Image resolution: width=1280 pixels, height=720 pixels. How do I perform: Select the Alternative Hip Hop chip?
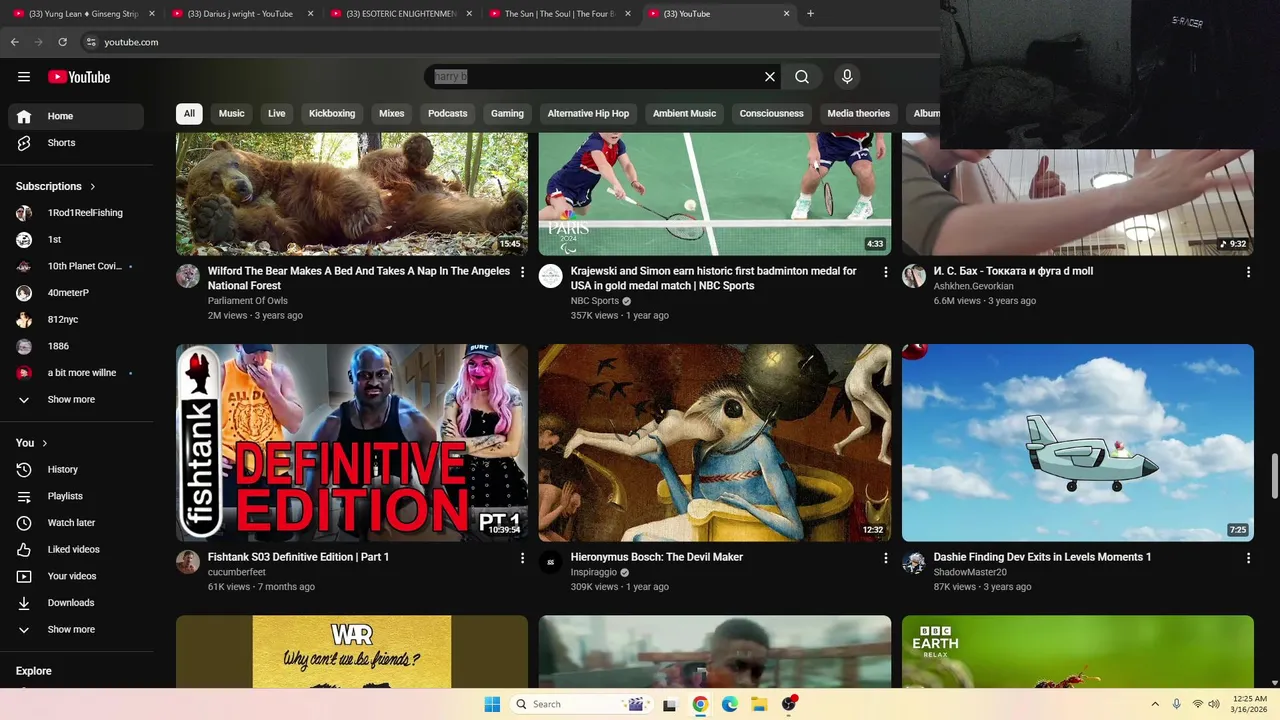coord(588,114)
